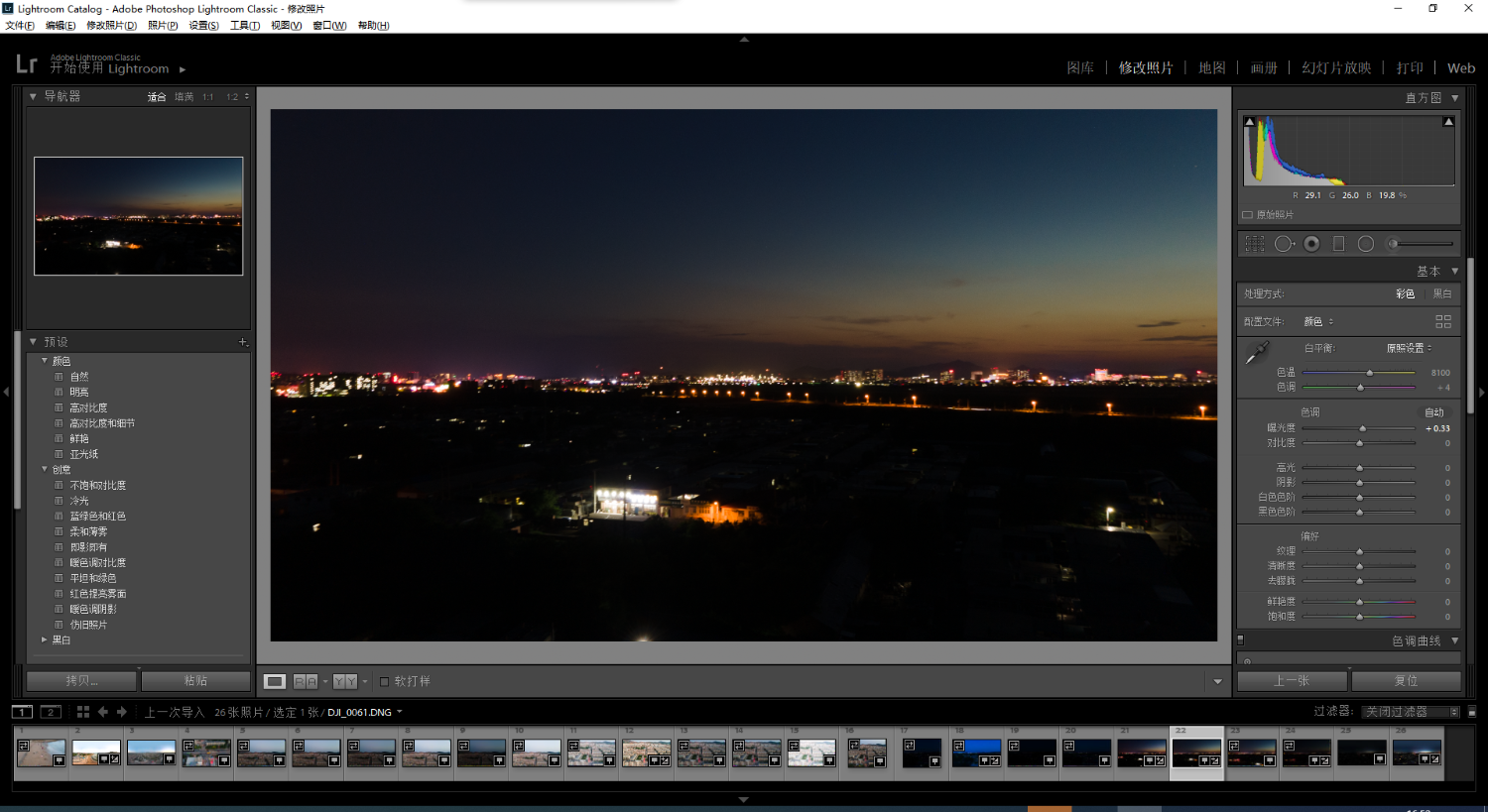Pick the White Balance eyedropper tool
The image size is (1488, 812).
[1258, 352]
